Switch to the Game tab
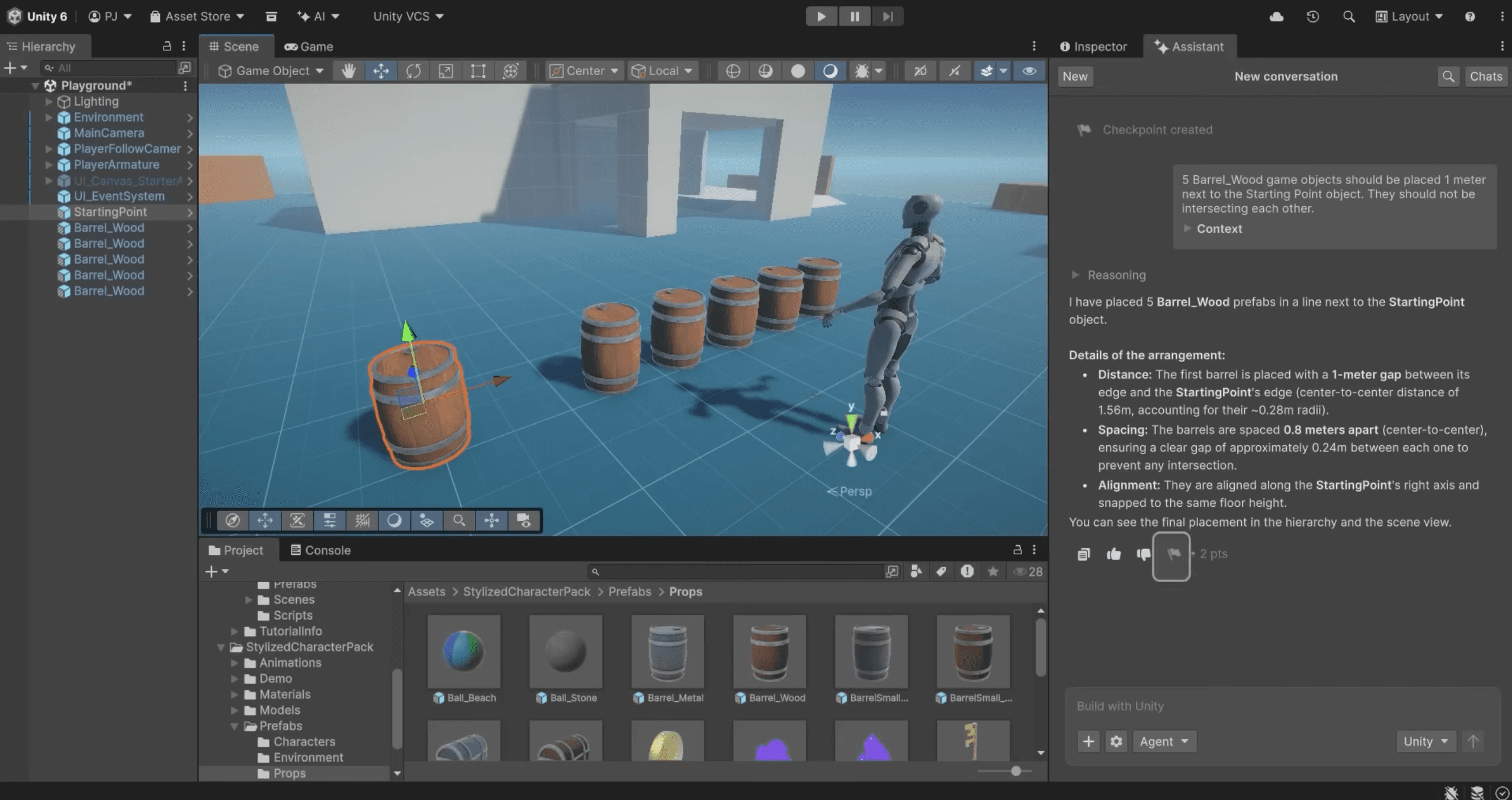Viewport: 1512px width, 800px height. coord(309,46)
